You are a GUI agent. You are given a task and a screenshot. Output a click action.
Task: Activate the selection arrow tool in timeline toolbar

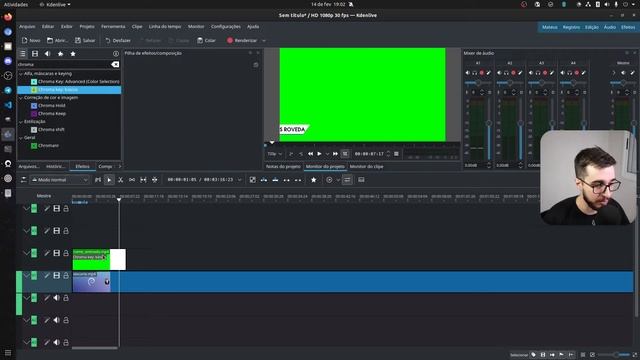click(x=109, y=180)
